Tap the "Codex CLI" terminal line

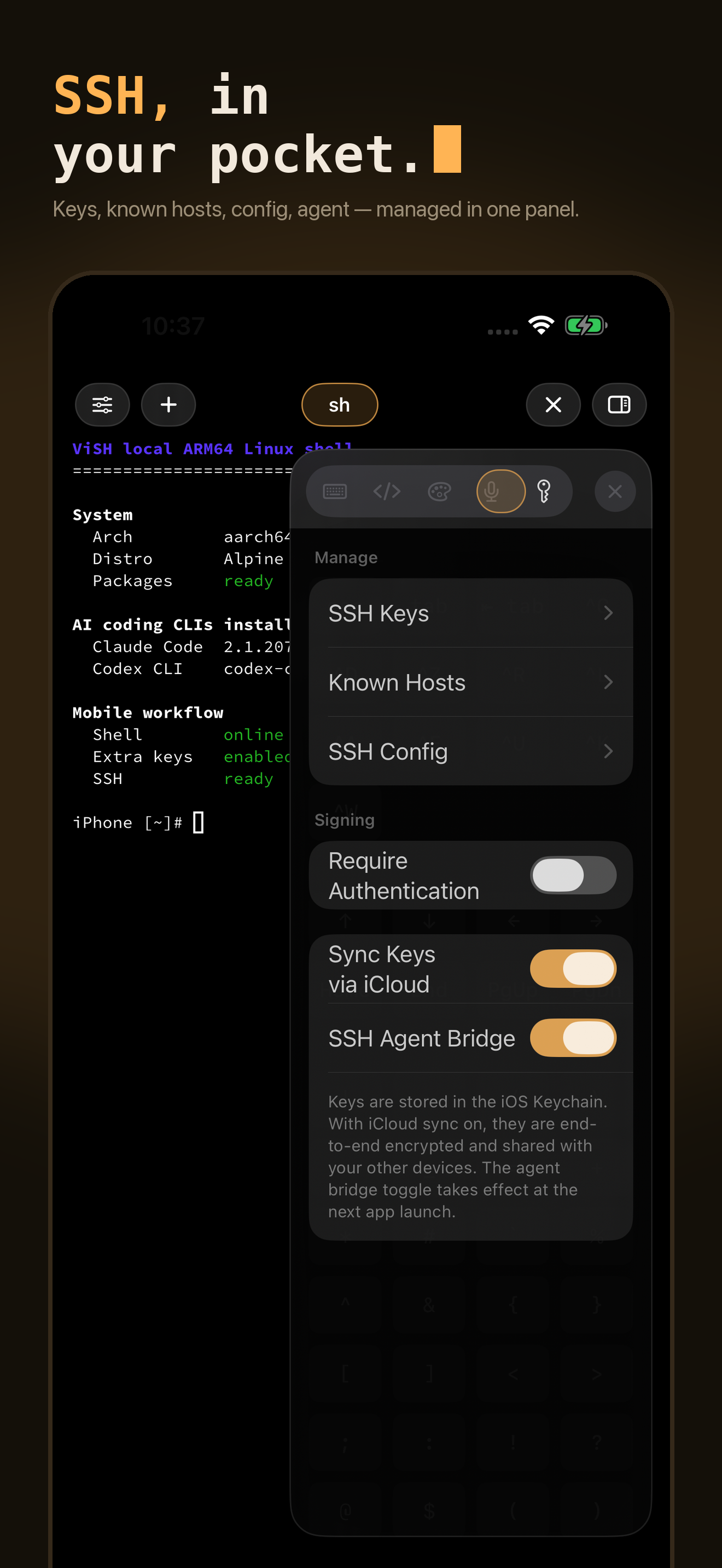click(x=138, y=668)
